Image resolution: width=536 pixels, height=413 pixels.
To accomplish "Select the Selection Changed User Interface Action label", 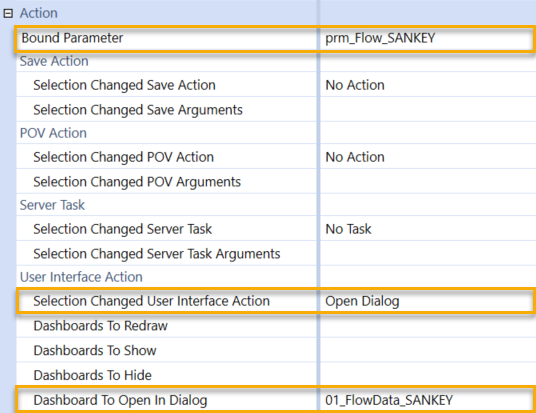I will 151,301.
